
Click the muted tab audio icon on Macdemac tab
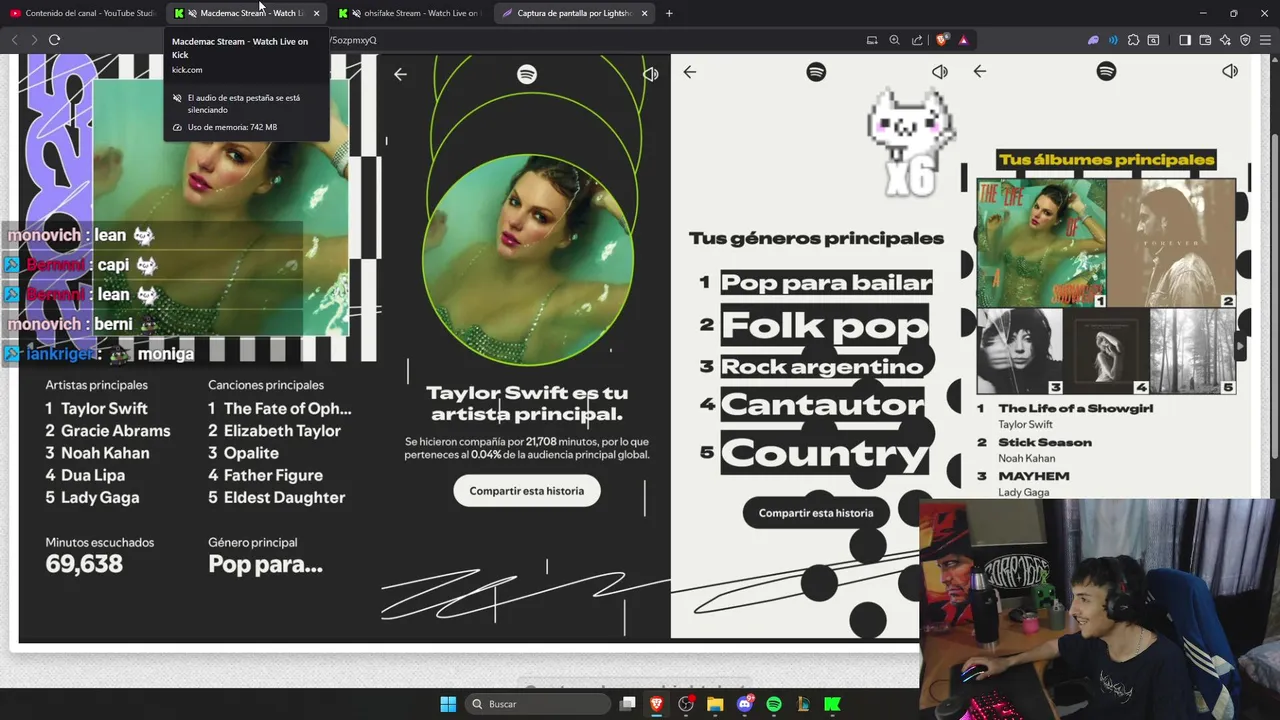194,13
